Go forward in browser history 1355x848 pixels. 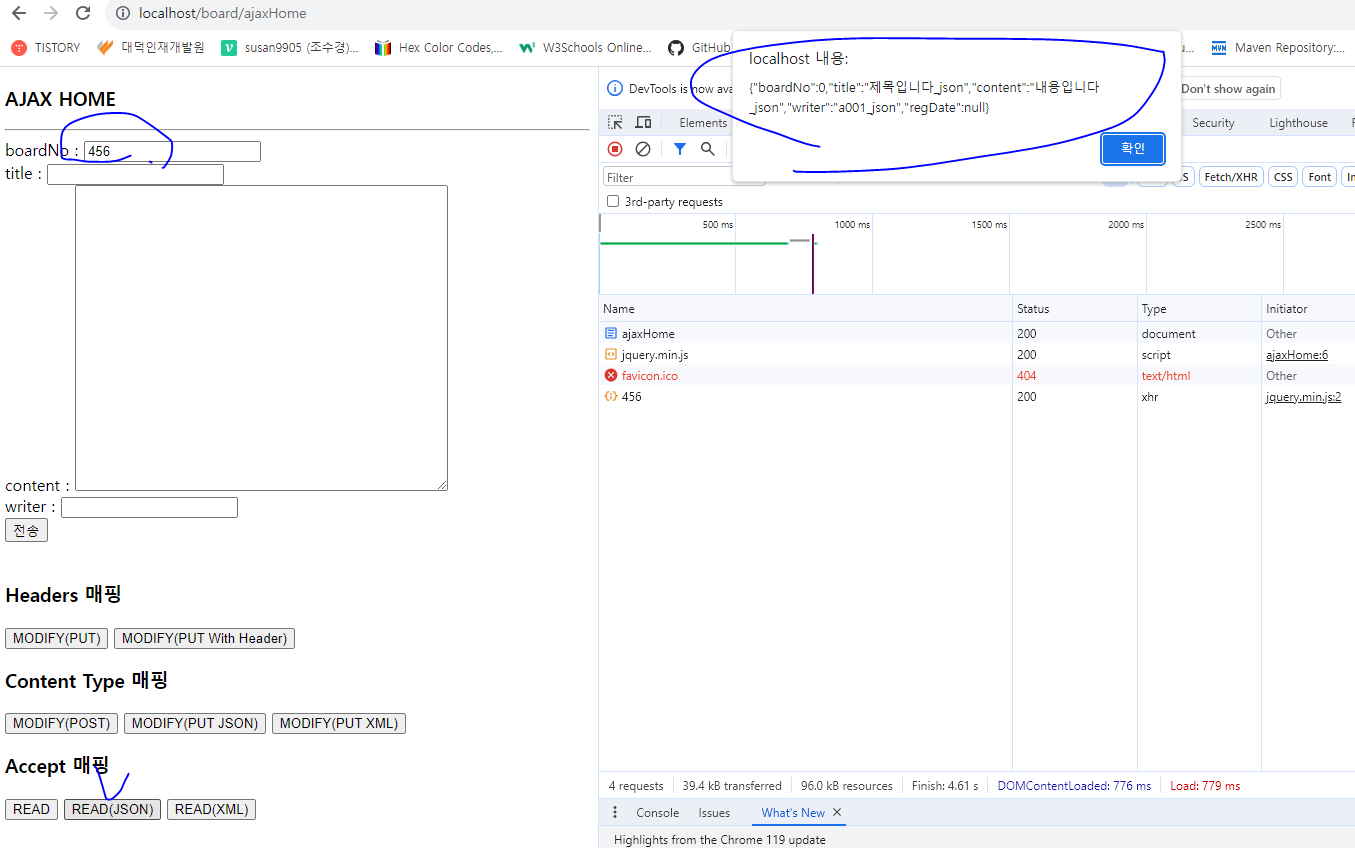tap(51, 14)
